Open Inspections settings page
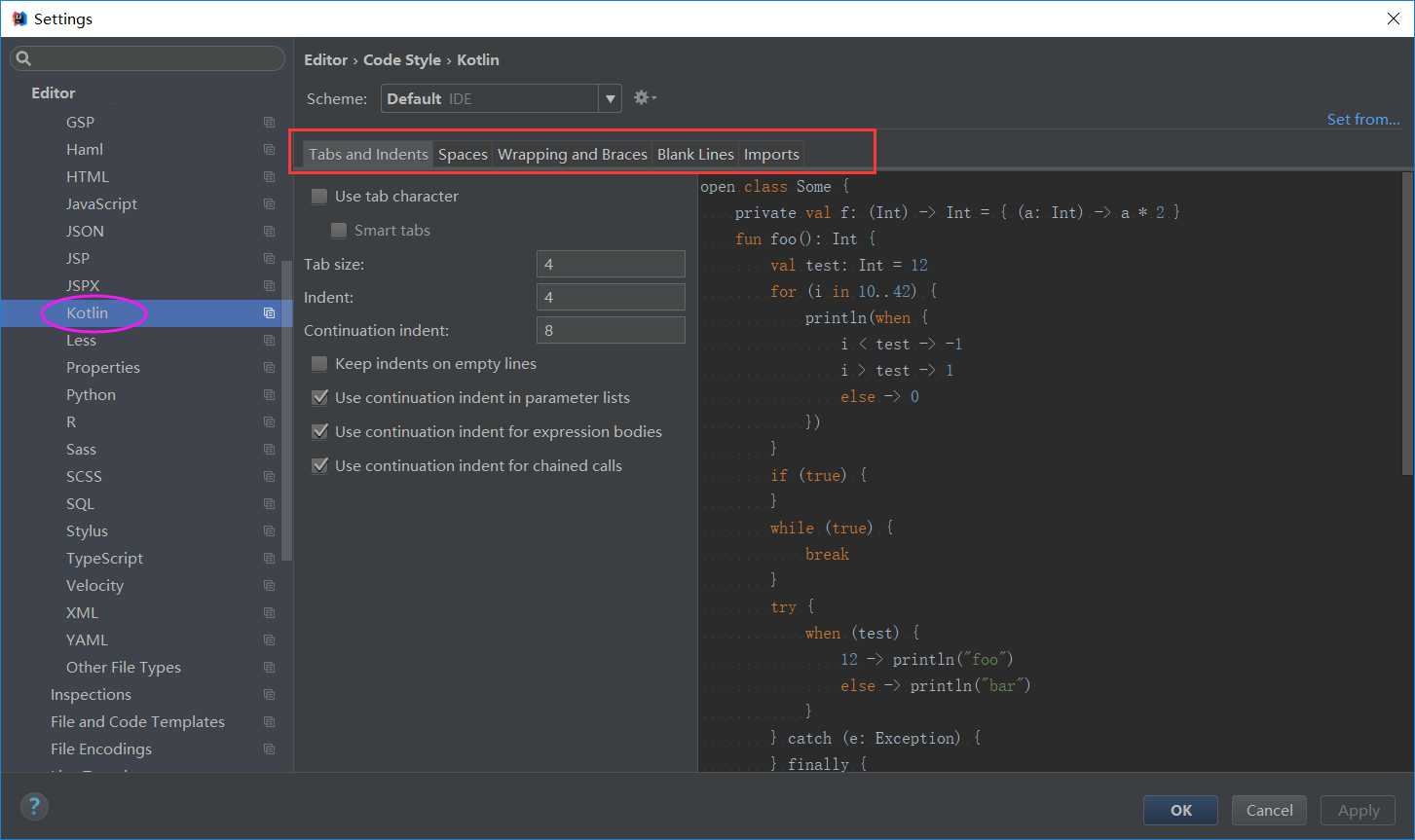This screenshot has height=840, width=1415. coord(91,694)
